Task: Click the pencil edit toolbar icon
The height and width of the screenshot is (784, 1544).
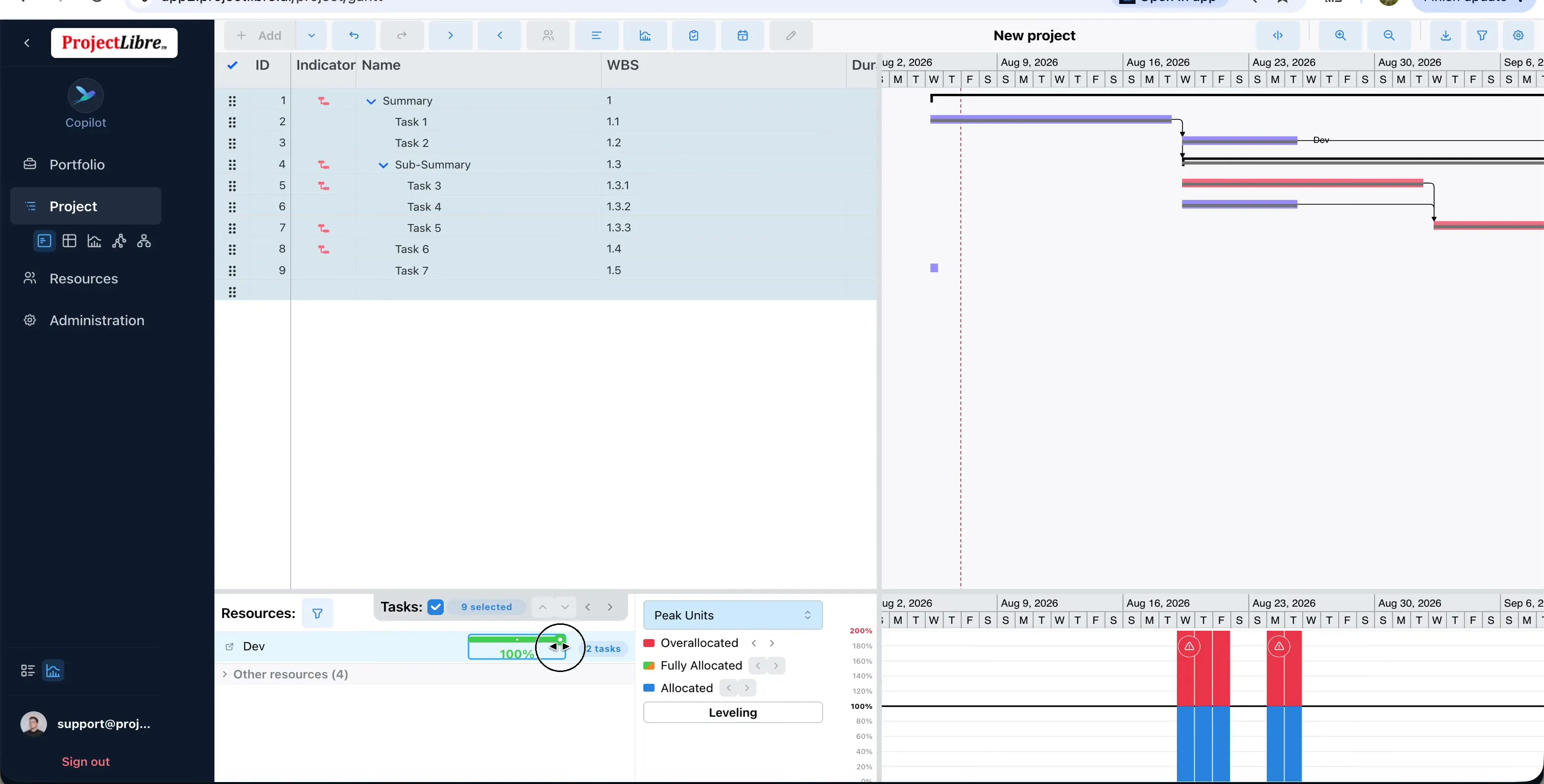Action: pyautogui.click(x=791, y=35)
